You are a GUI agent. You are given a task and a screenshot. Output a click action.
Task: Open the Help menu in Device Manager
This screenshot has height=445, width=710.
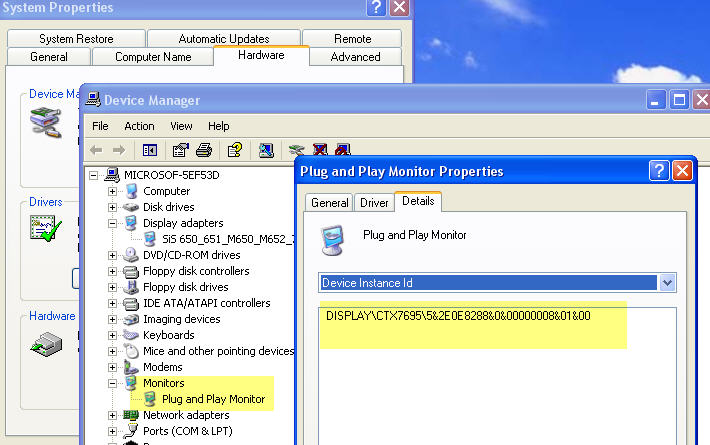tap(219, 126)
